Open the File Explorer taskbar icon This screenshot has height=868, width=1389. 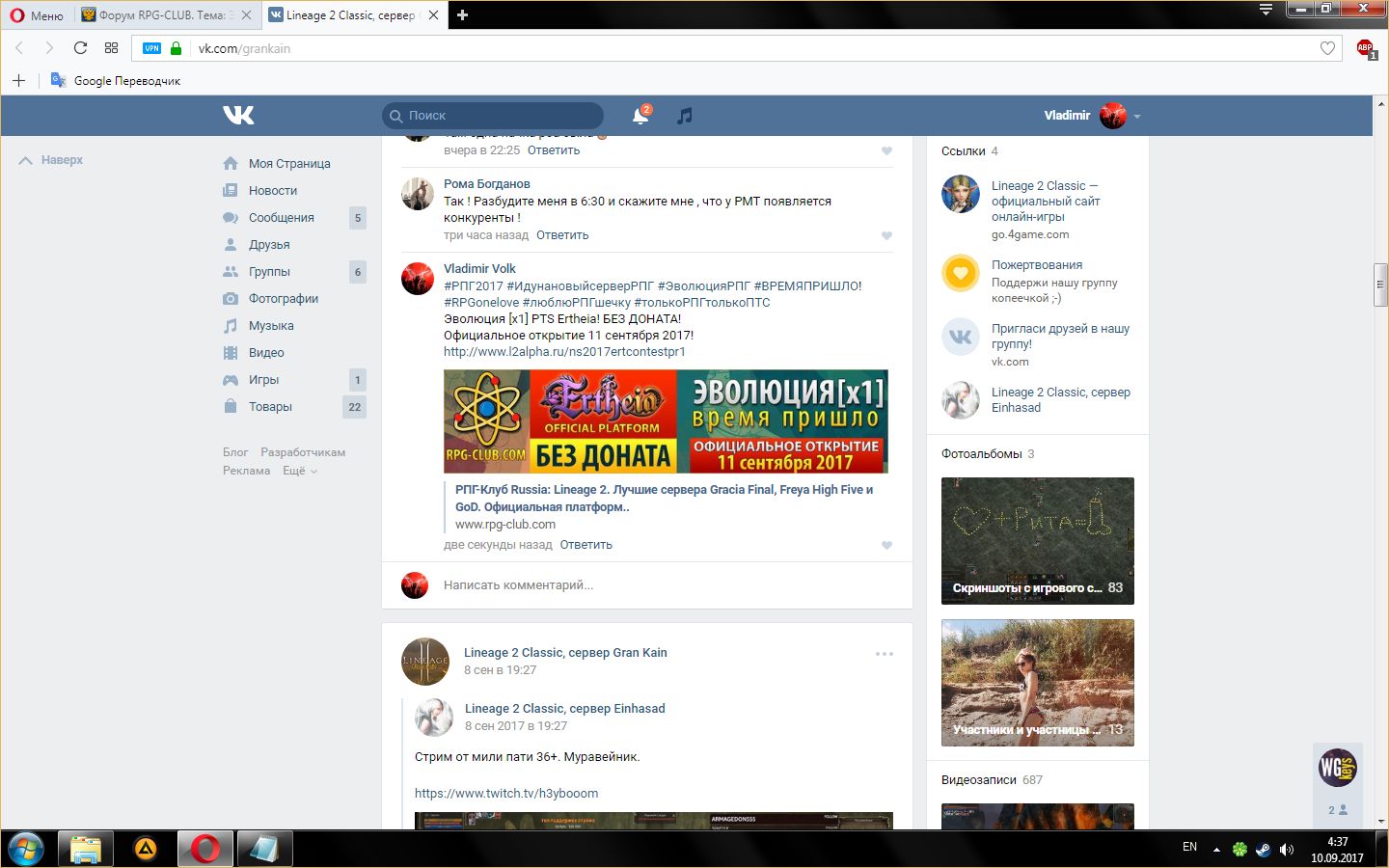click(85, 850)
